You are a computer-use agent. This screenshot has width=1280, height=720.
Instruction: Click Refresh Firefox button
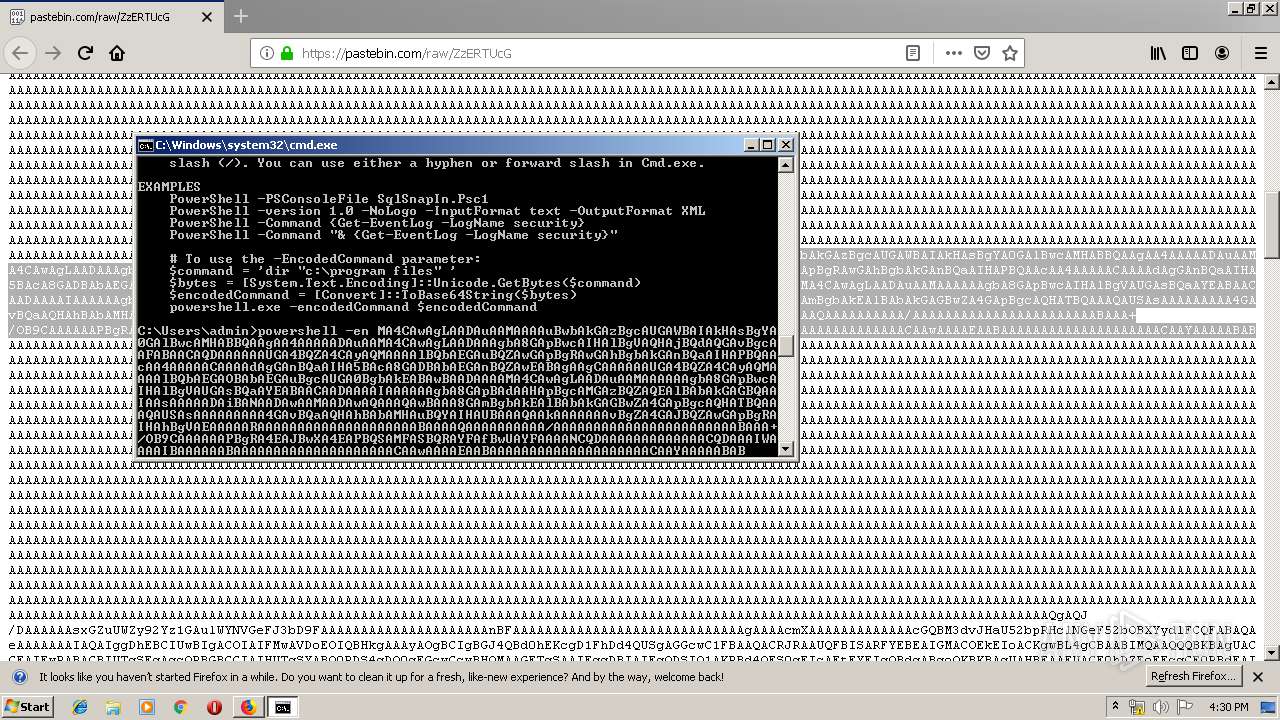tap(1194, 677)
